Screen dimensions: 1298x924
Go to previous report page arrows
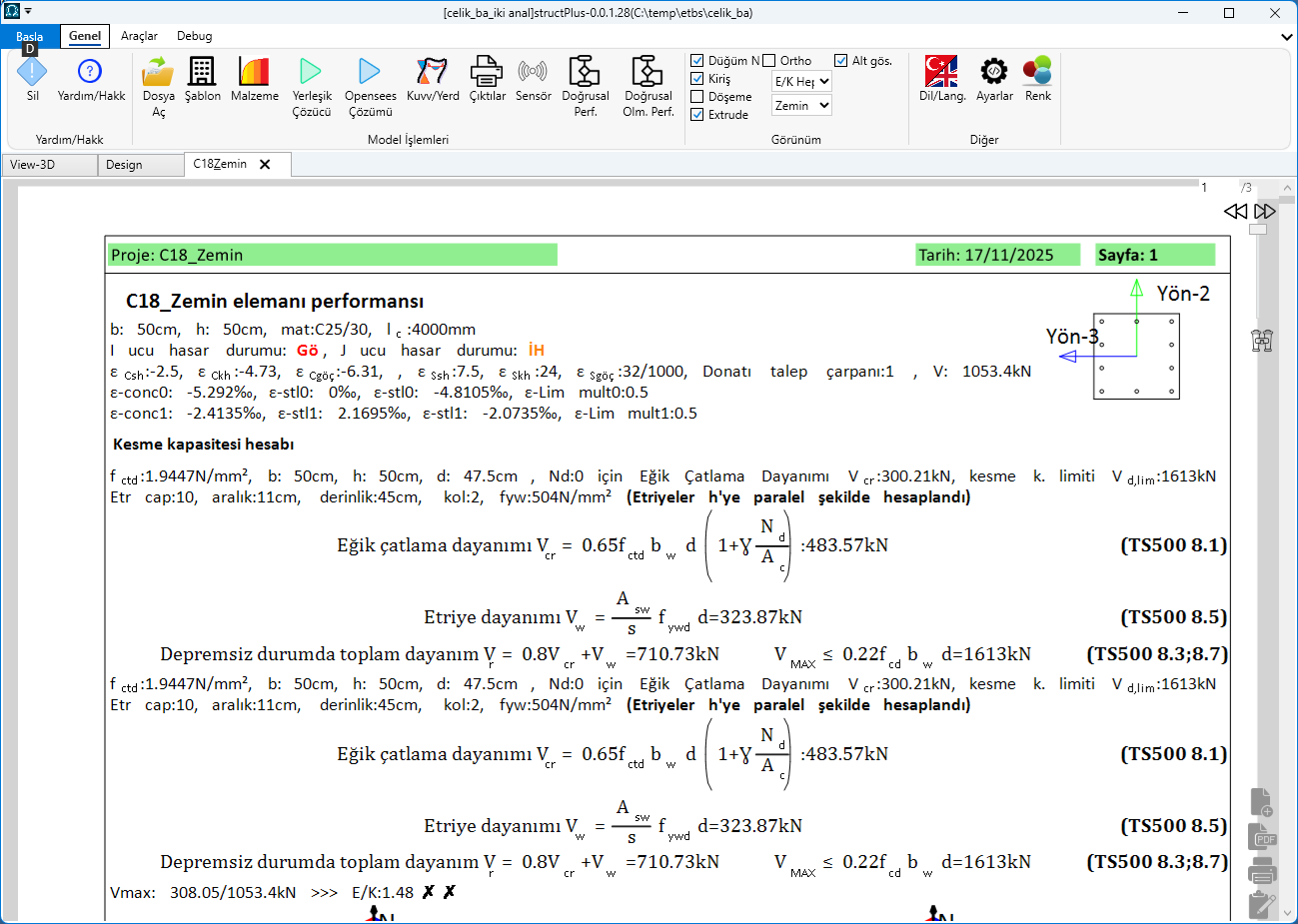coord(1236,211)
